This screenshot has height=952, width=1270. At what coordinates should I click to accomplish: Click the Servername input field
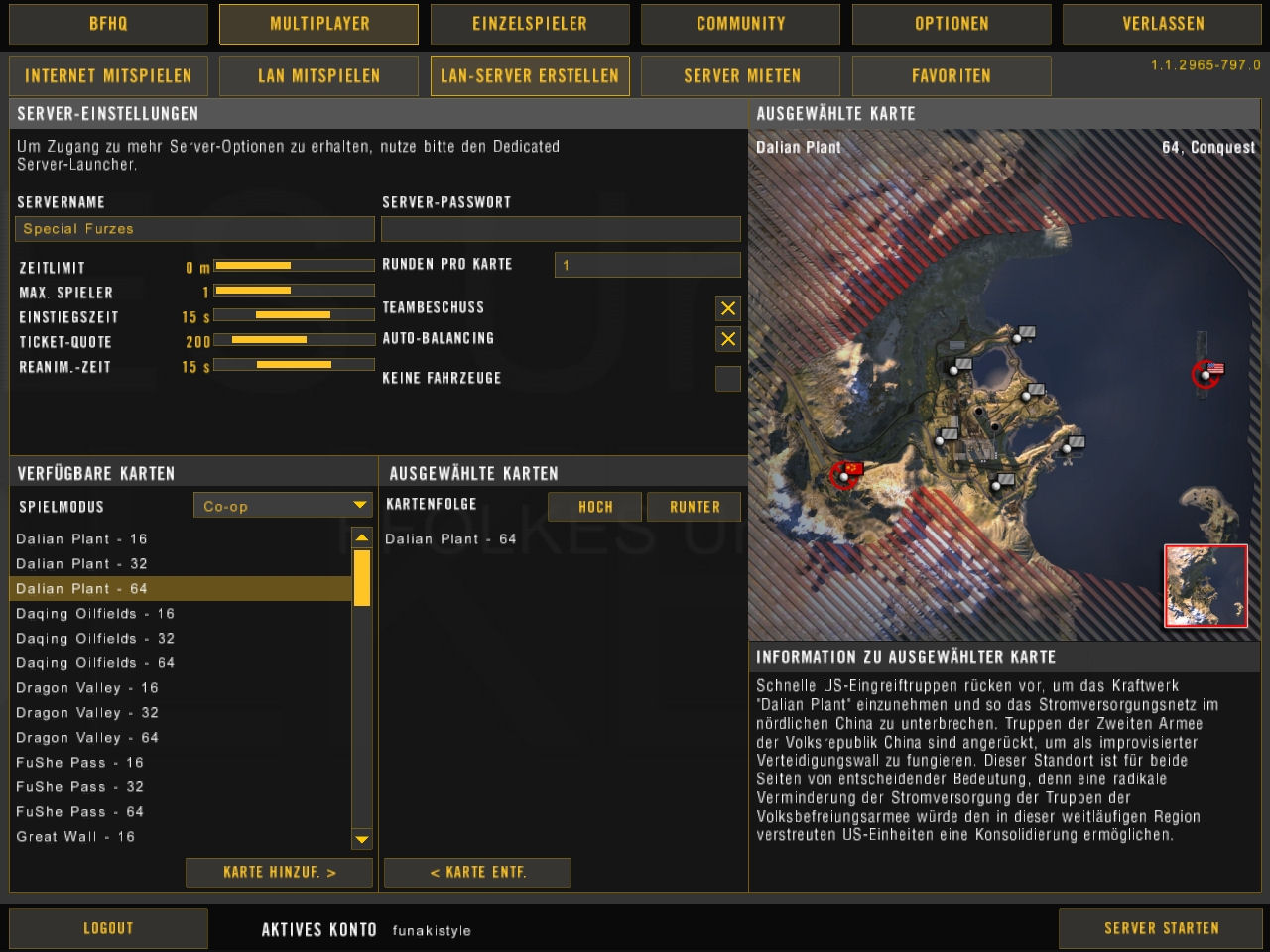(x=194, y=229)
